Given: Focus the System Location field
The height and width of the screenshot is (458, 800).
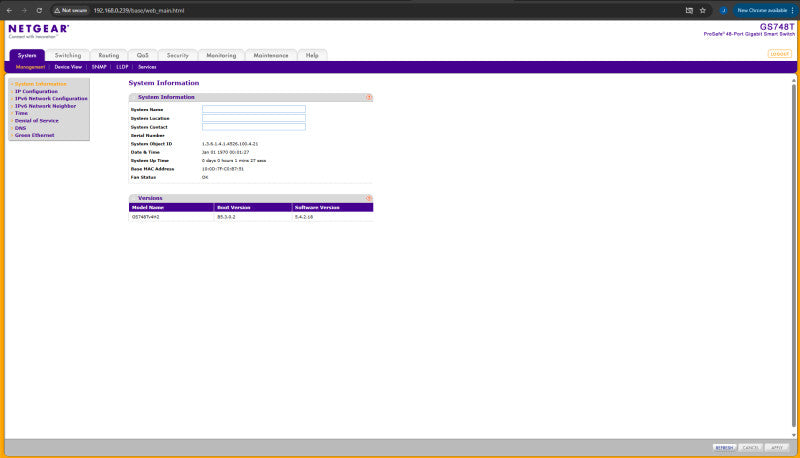Looking at the screenshot, I should click(x=254, y=118).
